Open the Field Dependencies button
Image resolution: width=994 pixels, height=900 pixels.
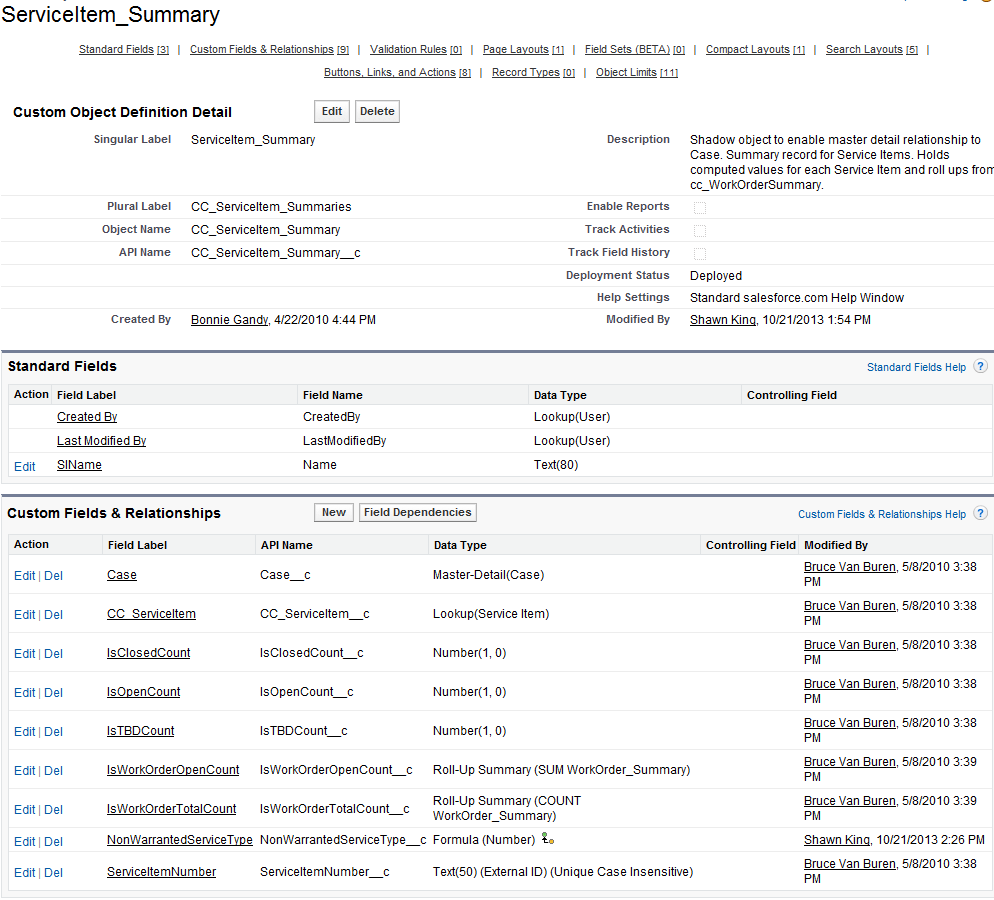click(x=417, y=511)
